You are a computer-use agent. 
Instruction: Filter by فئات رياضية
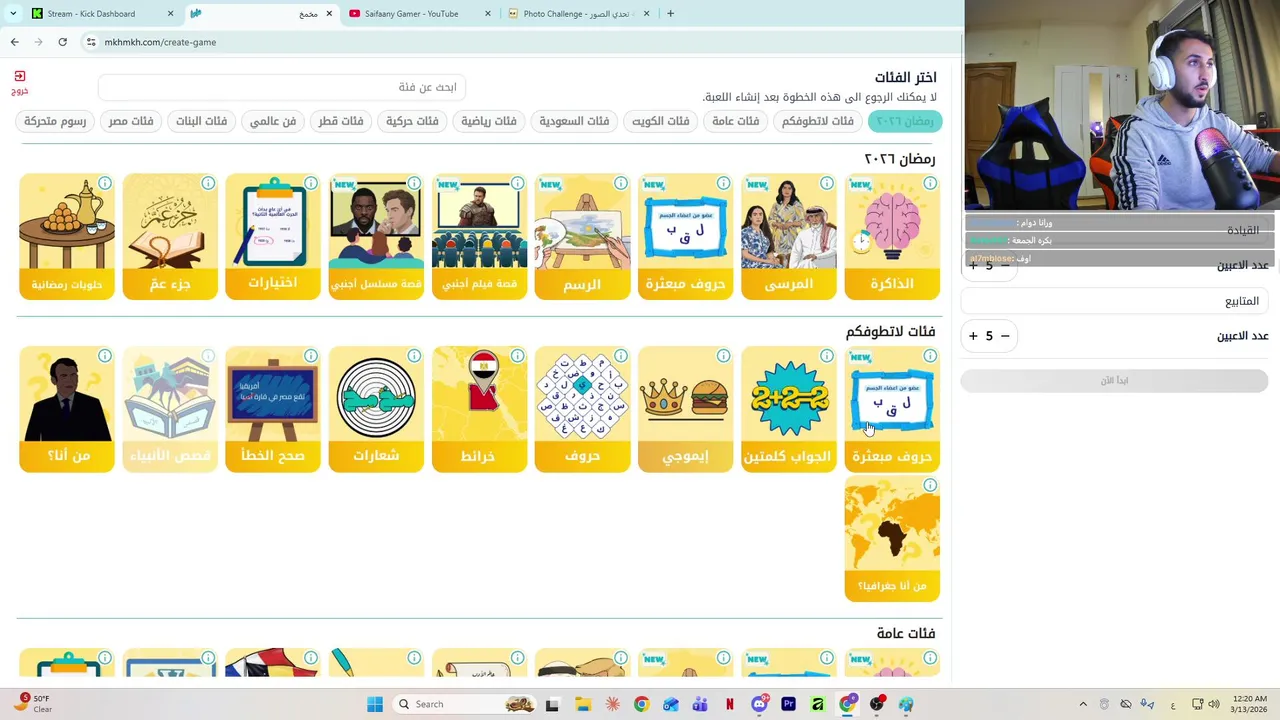point(489,121)
